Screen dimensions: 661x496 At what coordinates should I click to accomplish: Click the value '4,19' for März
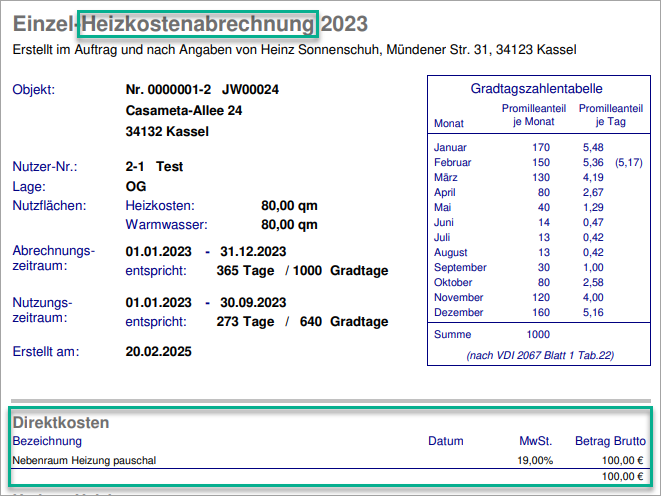(x=593, y=177)
